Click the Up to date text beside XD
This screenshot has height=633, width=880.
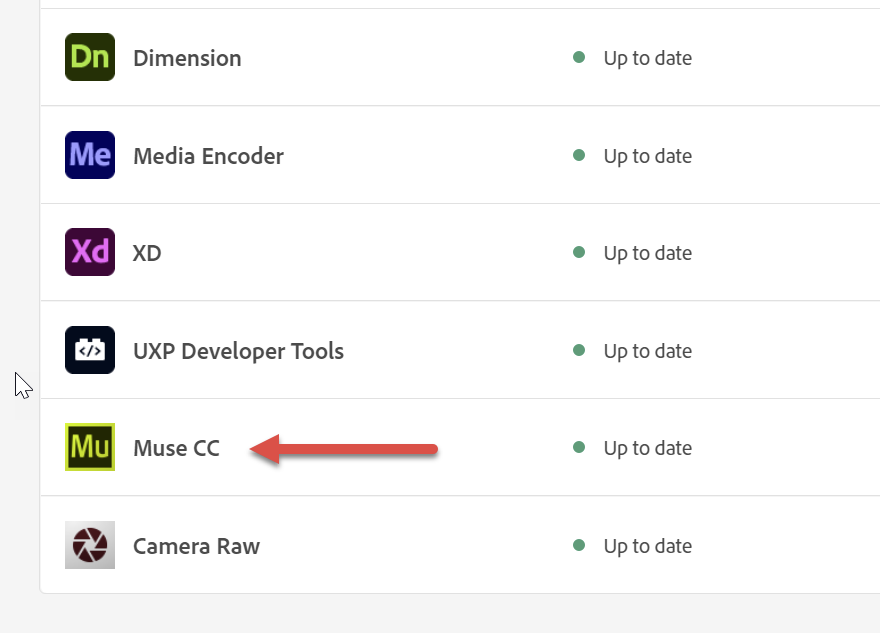(647, 253)
